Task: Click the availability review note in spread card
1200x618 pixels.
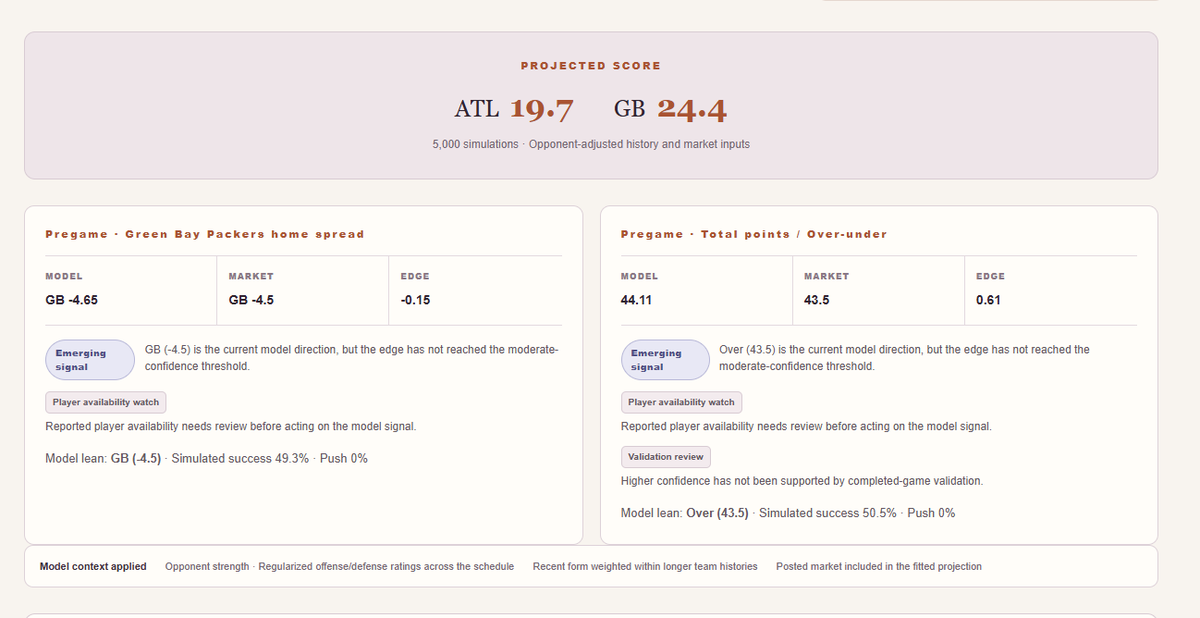Action: [x=231, y=426]
